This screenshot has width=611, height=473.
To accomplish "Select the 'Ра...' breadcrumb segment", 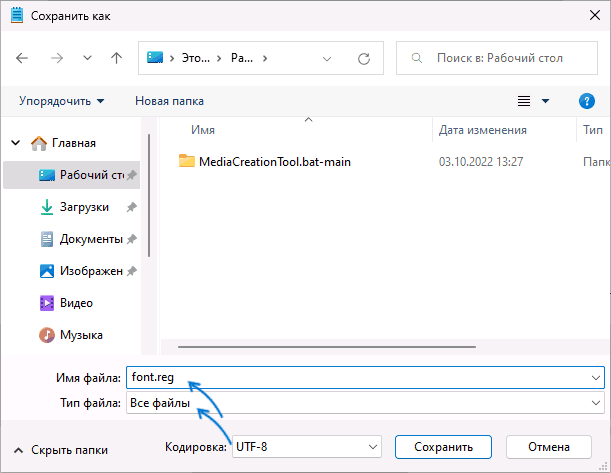I will click(x=242, y=58).
